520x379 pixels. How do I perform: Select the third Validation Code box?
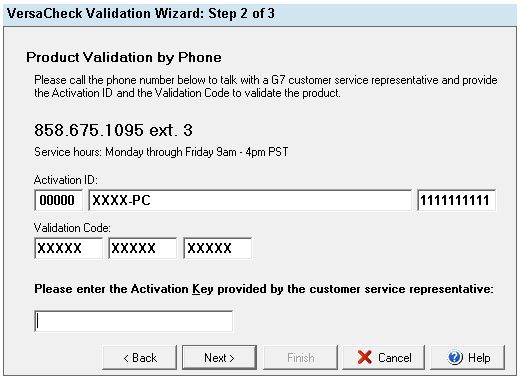pyautogui.click(x=218, y=248)
